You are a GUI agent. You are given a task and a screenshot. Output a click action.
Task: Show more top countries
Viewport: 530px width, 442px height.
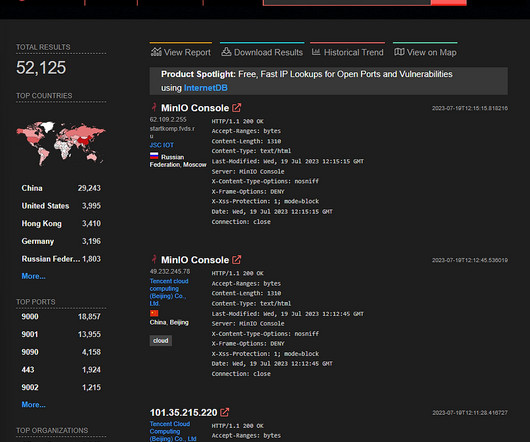33,276
